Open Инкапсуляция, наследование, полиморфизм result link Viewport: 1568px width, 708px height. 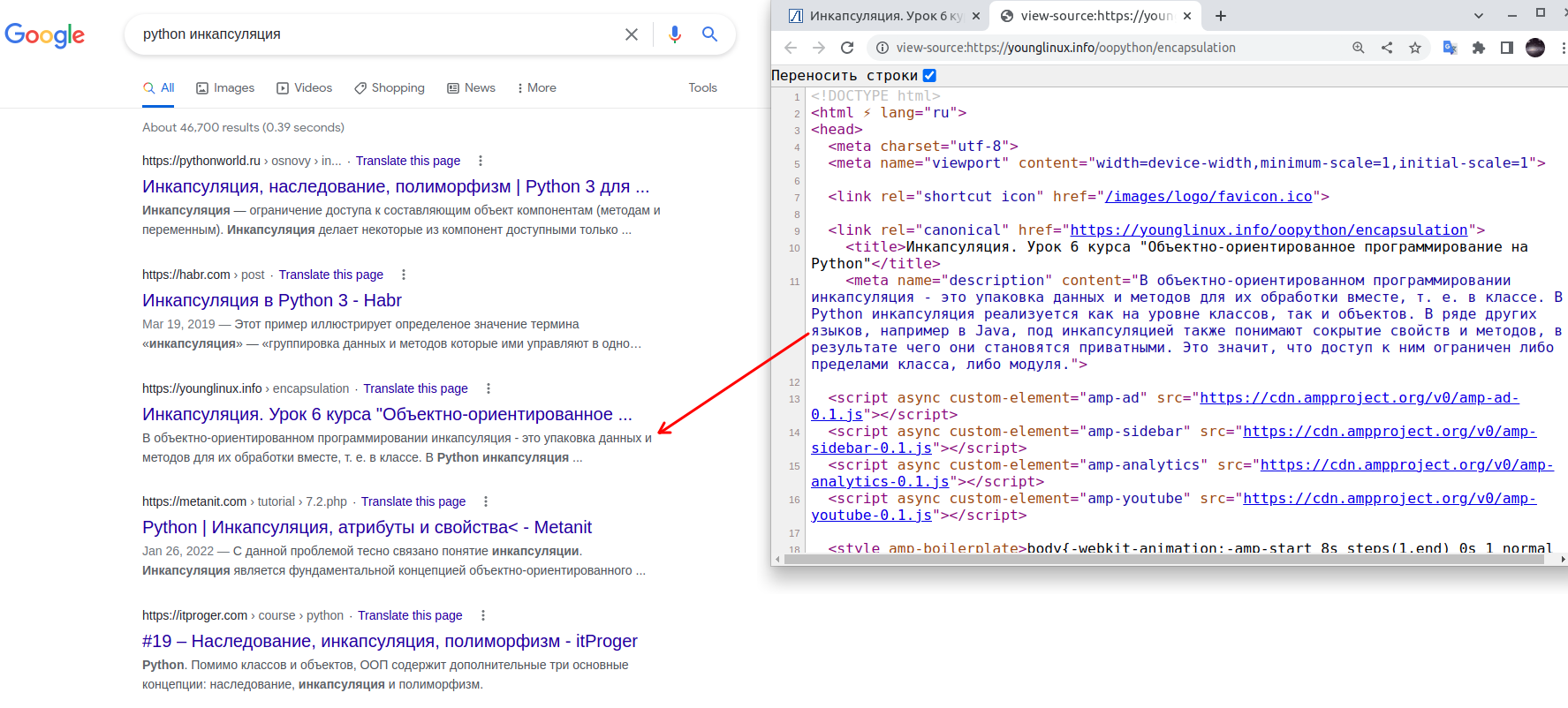coord(396,186)
